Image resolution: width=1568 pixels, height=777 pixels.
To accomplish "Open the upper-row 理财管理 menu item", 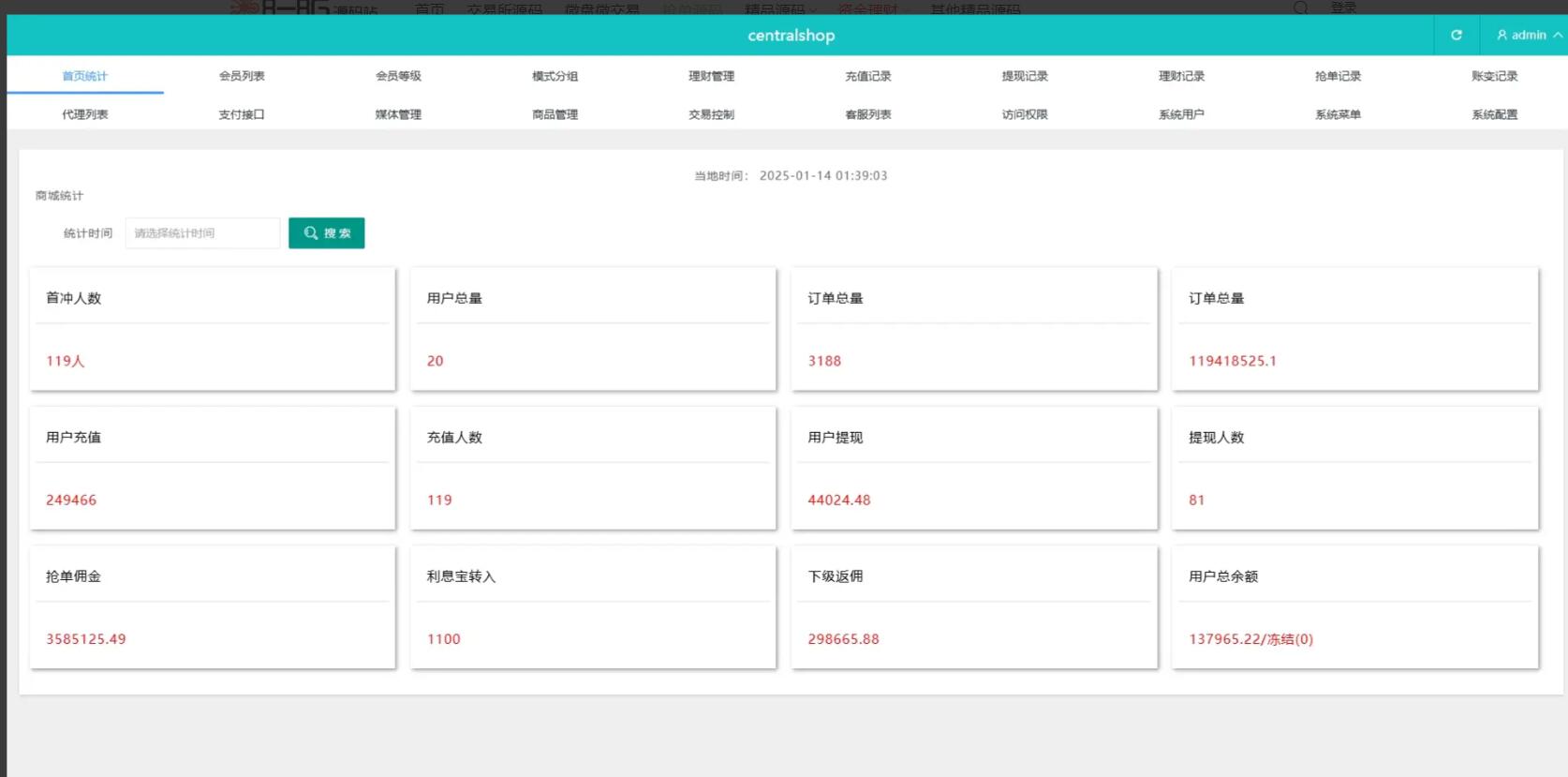I will pos(711,76).
